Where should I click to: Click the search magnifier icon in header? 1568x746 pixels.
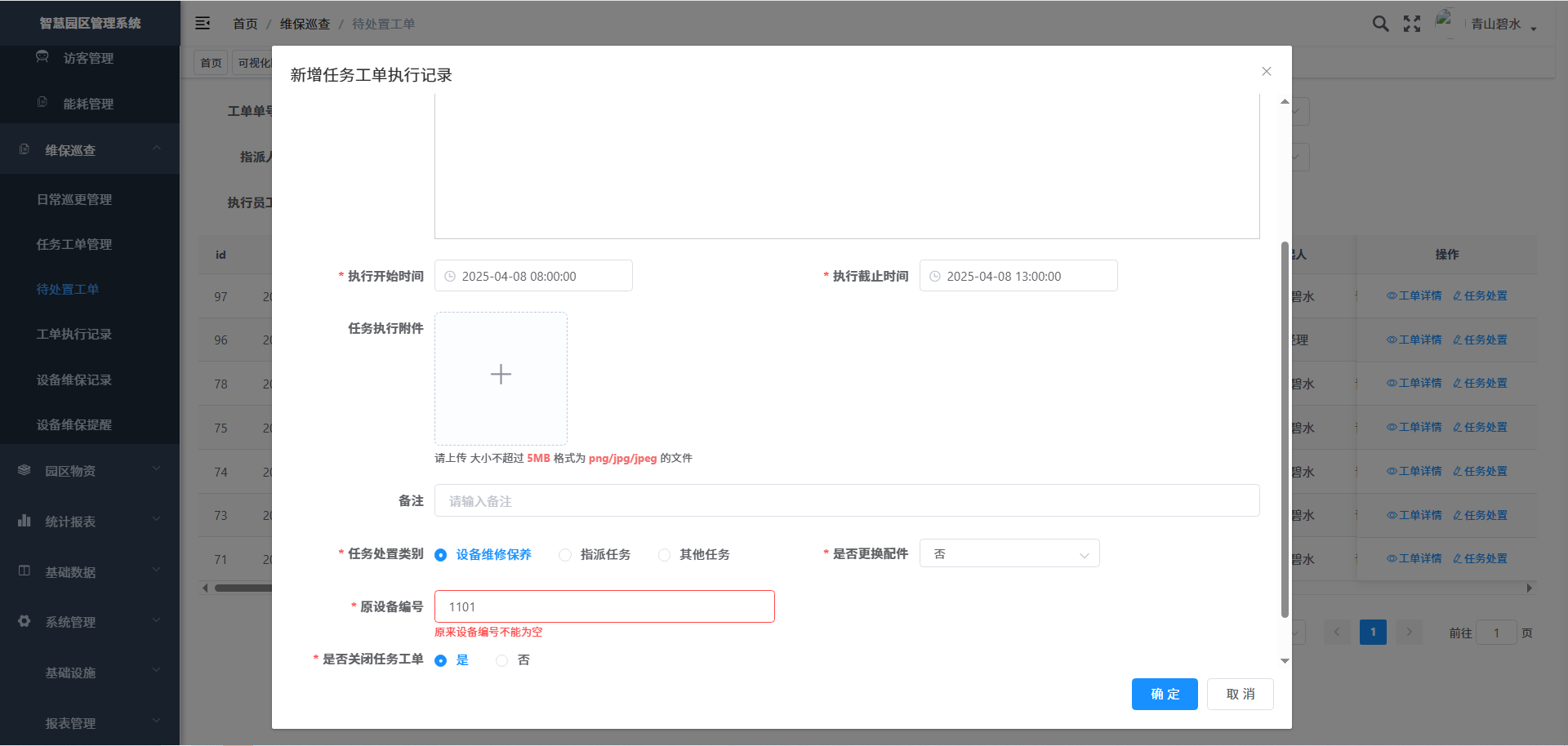pos(1380,24)
